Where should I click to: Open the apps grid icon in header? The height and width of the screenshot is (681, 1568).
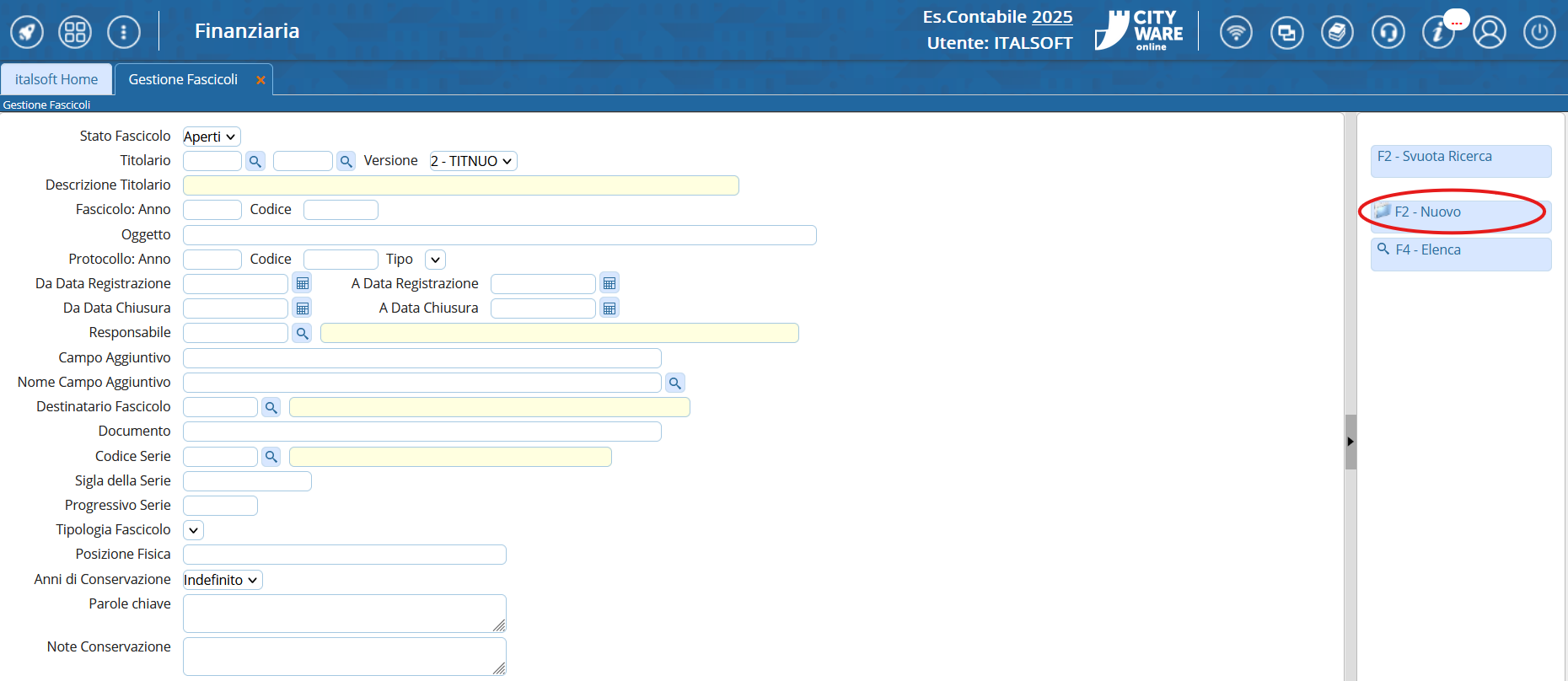(75, 33)
